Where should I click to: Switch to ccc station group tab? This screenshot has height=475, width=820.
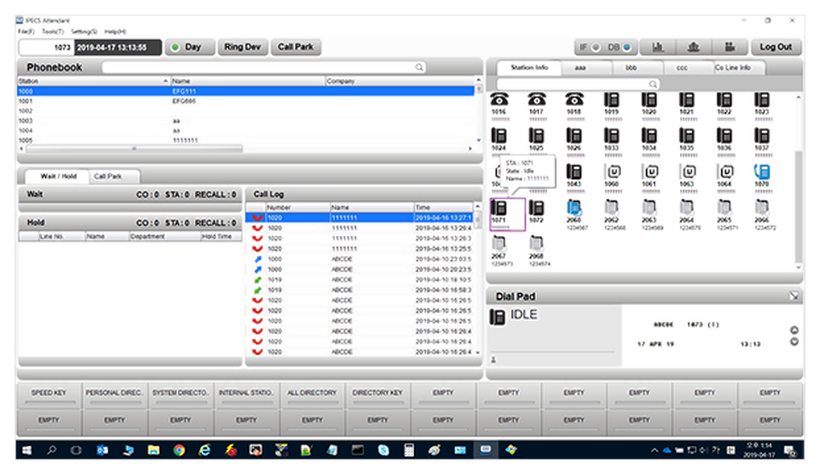[682, 67]
